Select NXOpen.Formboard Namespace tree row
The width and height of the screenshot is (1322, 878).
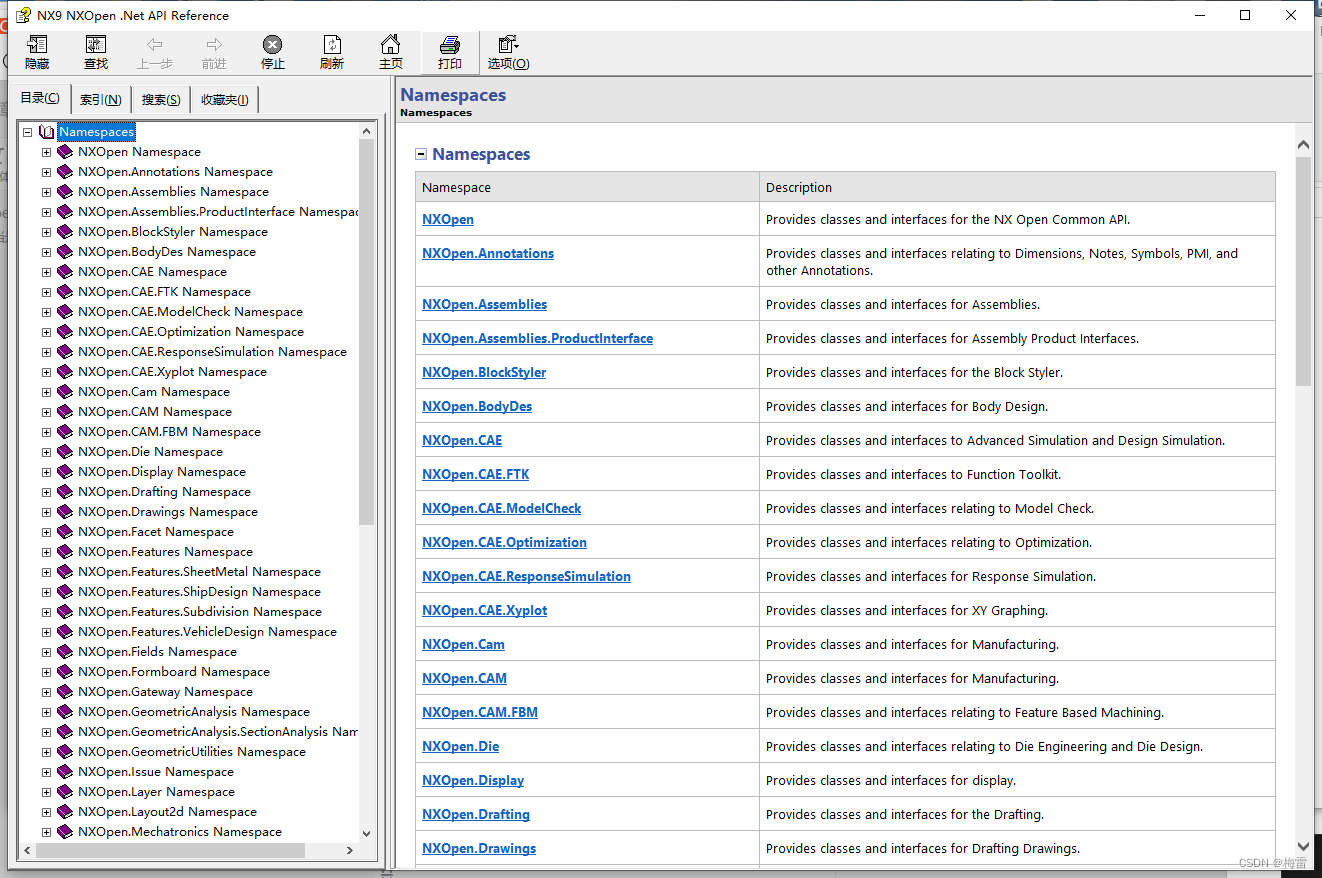pos(174,672)
